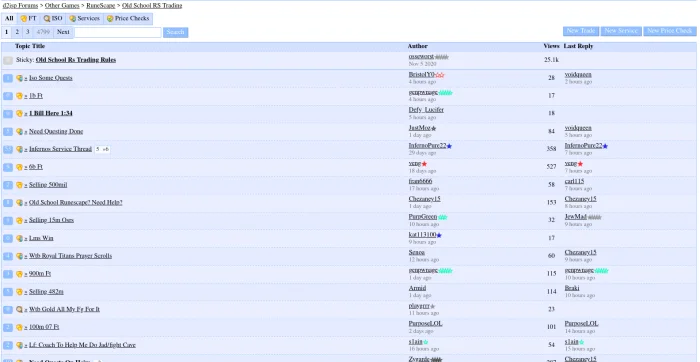Click the blue reply-count box for Lms Win
The height and width of the screenshot is (362, 700).
point(8,238)
